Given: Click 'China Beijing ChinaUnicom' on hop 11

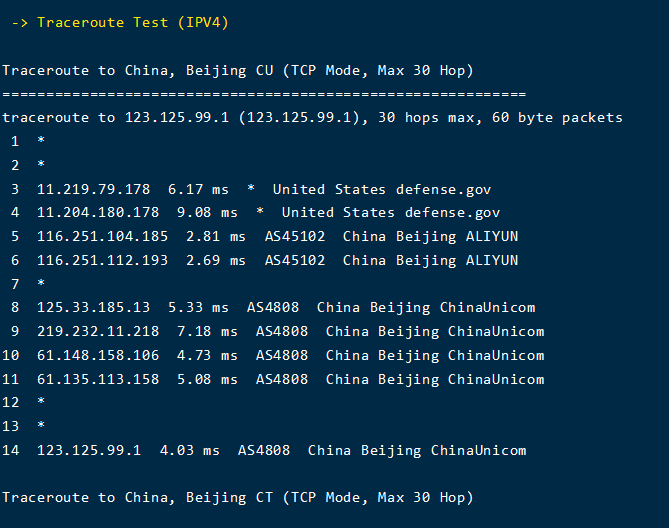Looking at the screenshot, I should 435,379.
